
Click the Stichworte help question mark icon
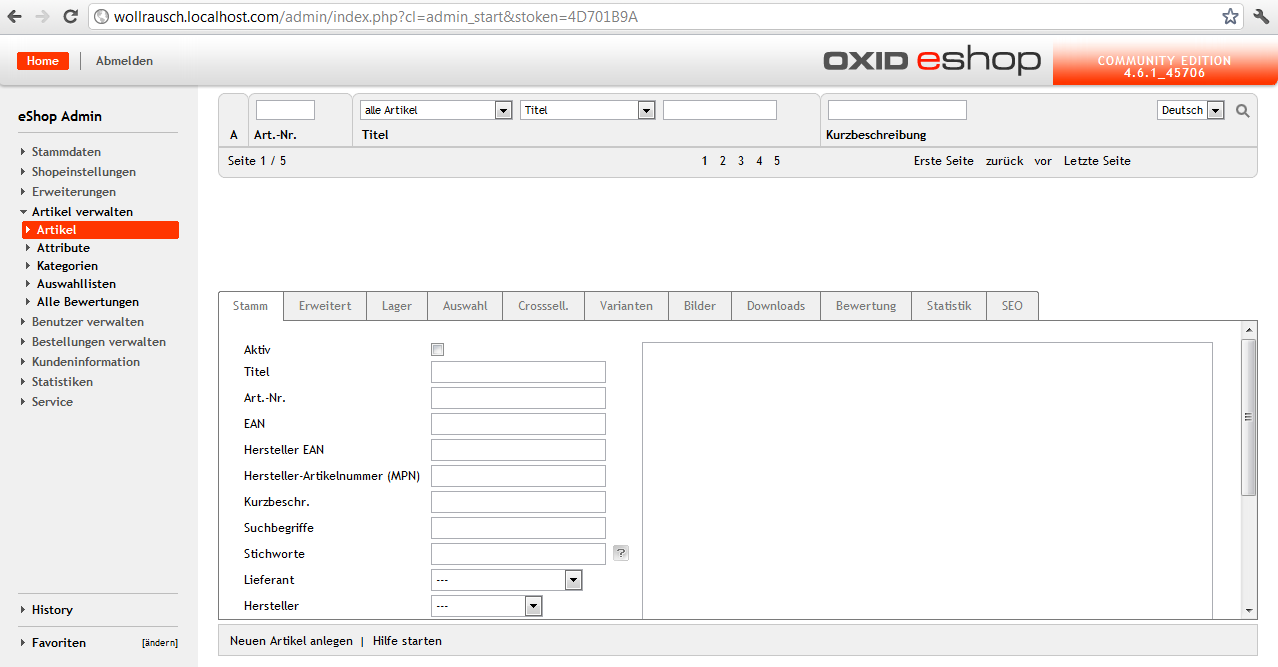click(x=620, y=553)
